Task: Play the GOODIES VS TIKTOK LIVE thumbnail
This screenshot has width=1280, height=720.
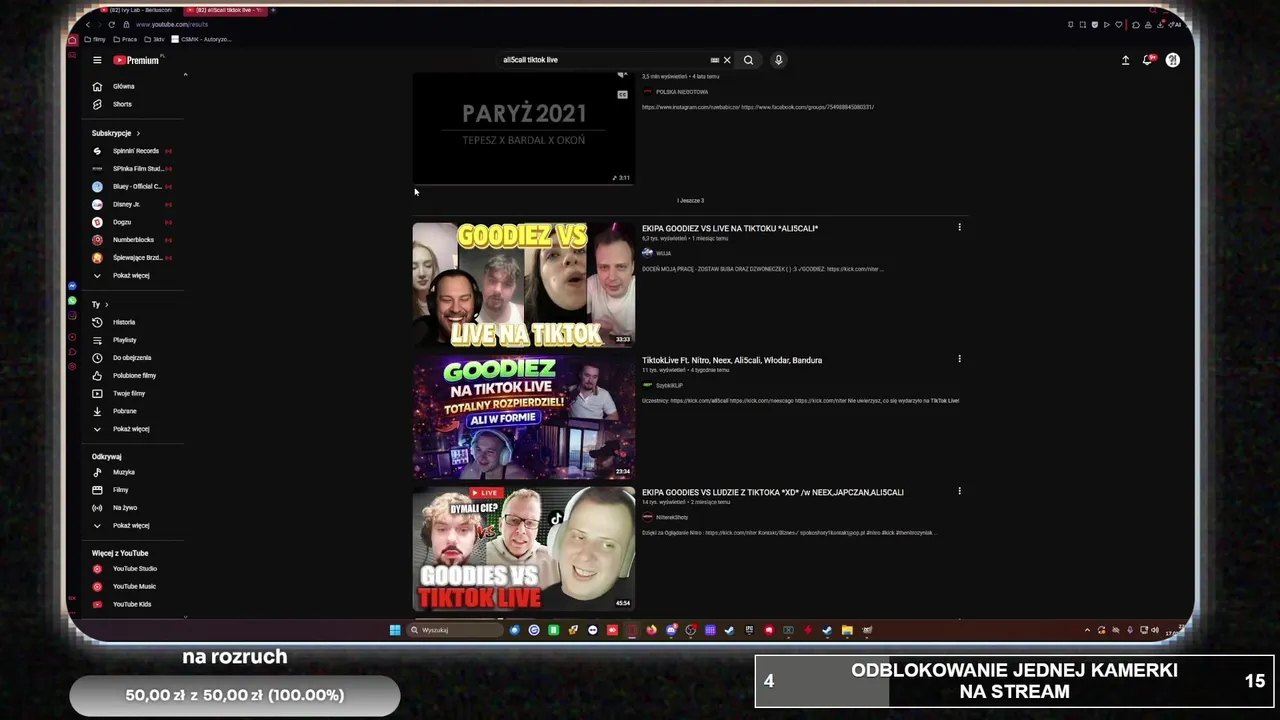Action: (523, 549)
